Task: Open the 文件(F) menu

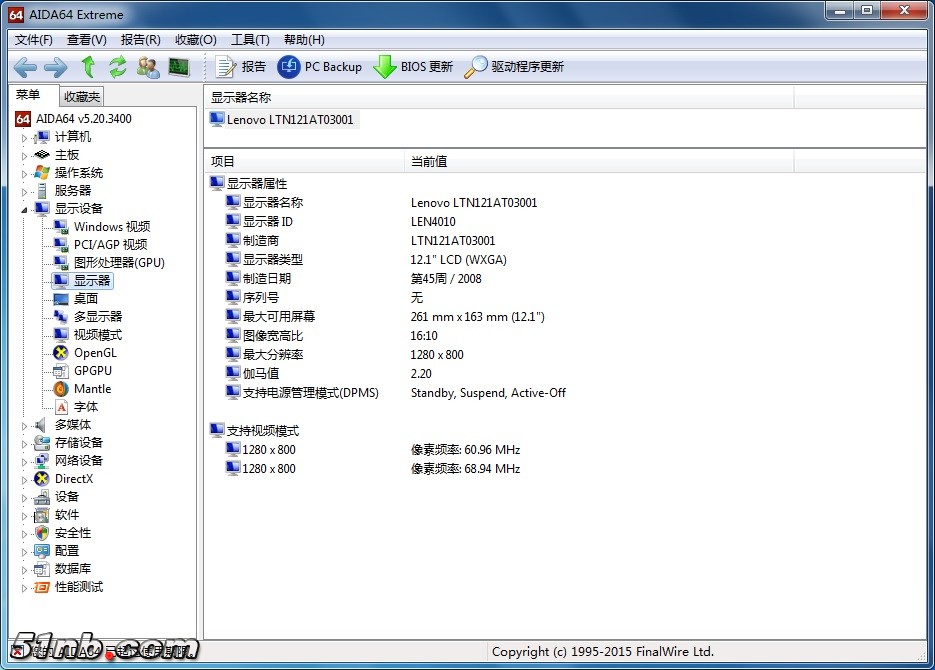Action: [x=34, y=40]
